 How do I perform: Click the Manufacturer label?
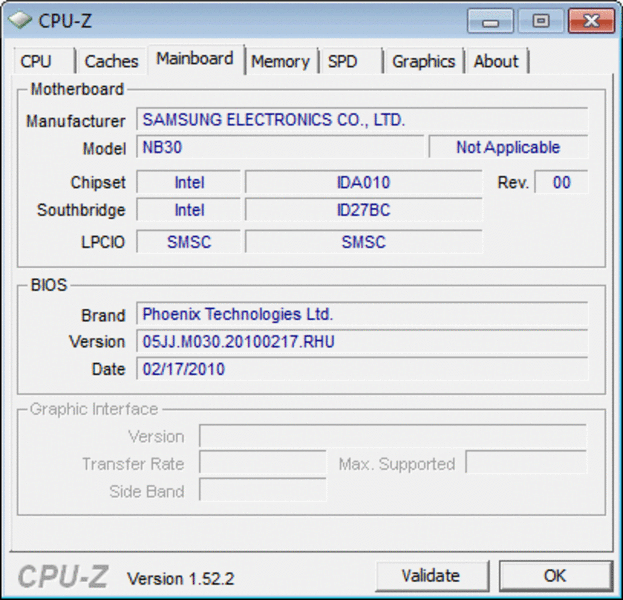tap(75, 121)
